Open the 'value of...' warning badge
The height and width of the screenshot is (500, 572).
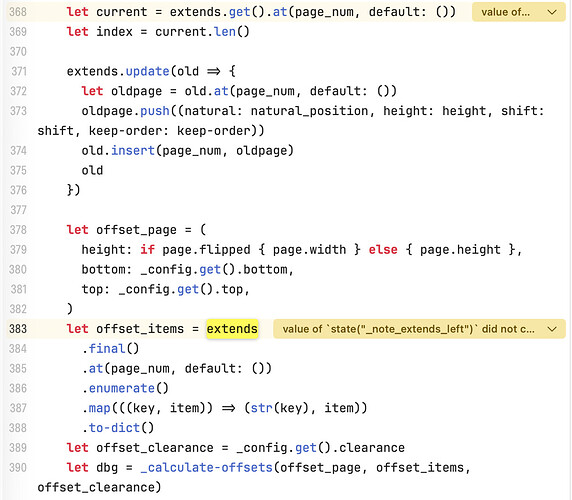point(505,12)
